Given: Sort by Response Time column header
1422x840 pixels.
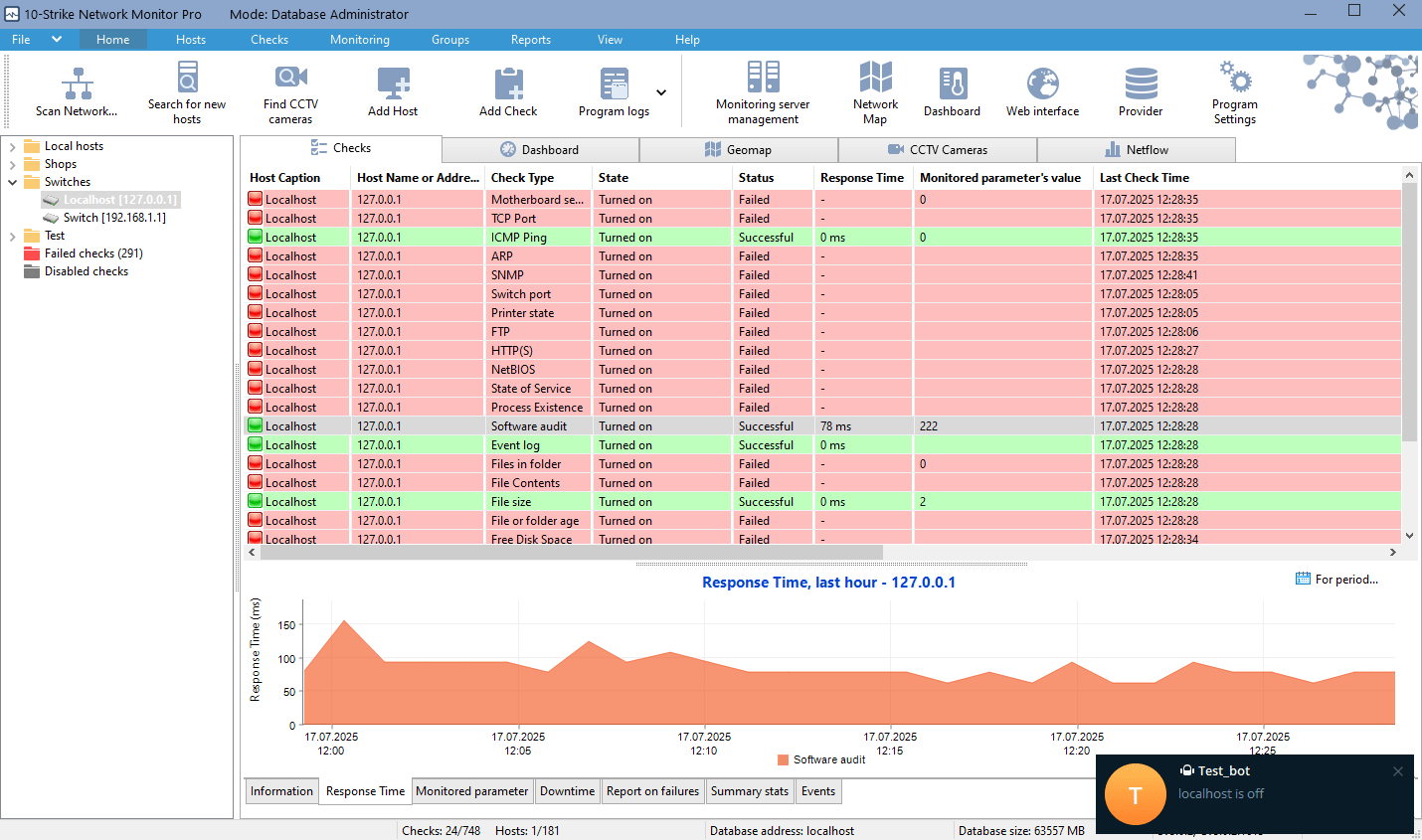Looking at the screenshot, I should tap(863, 178).
